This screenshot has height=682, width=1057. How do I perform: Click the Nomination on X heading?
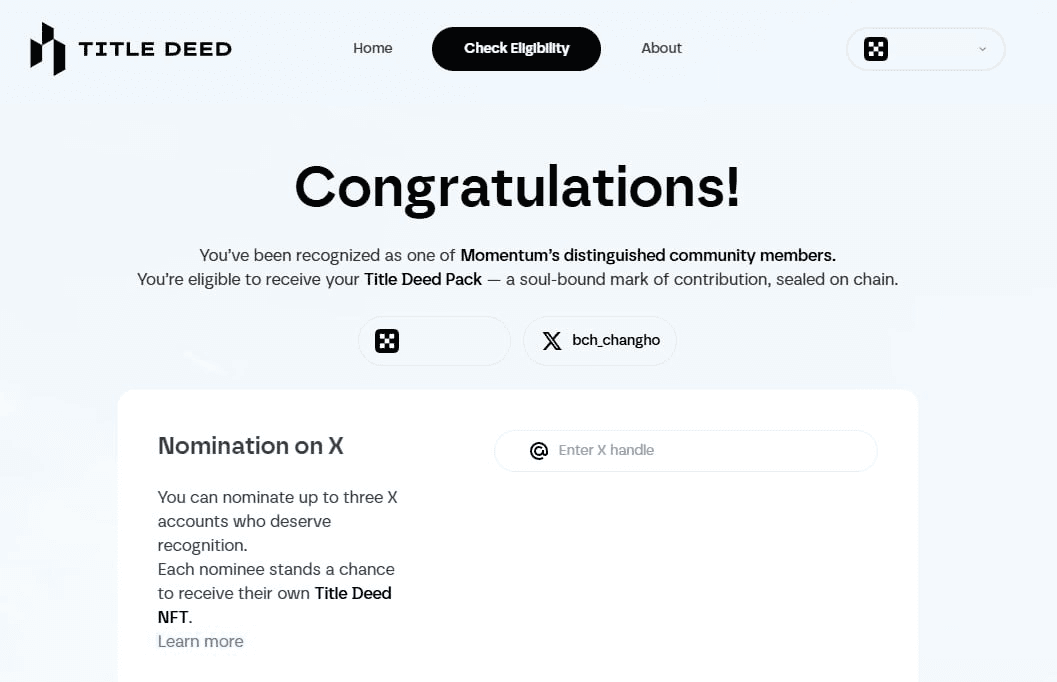[251, 446]
